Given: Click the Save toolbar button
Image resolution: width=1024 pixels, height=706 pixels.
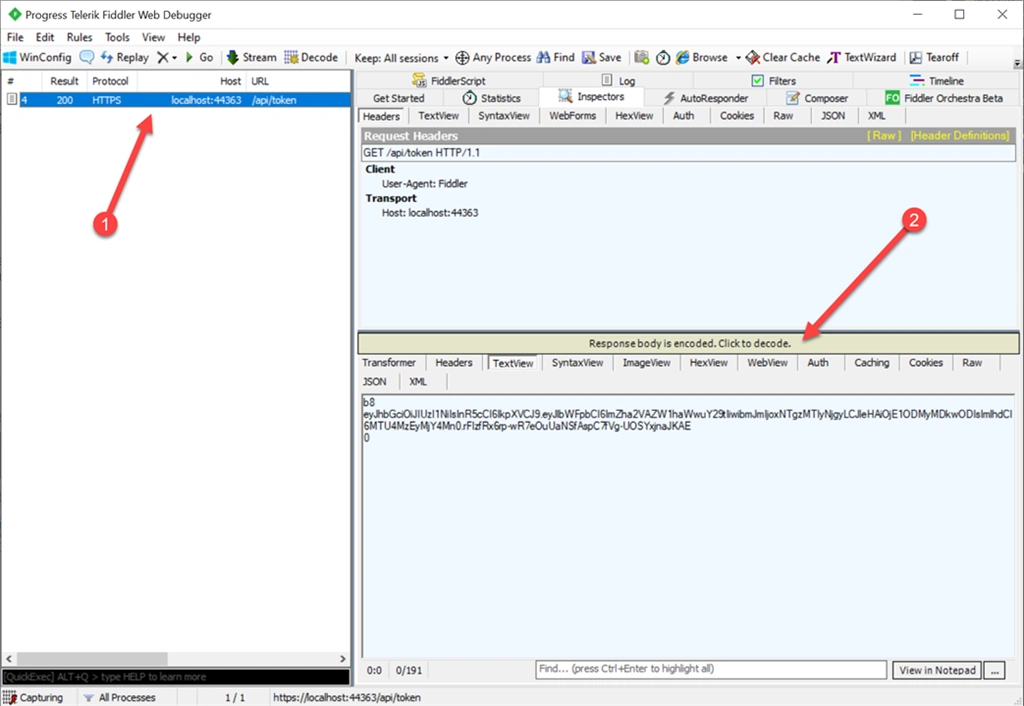Looking at the screenshot, I should point(601,57).
